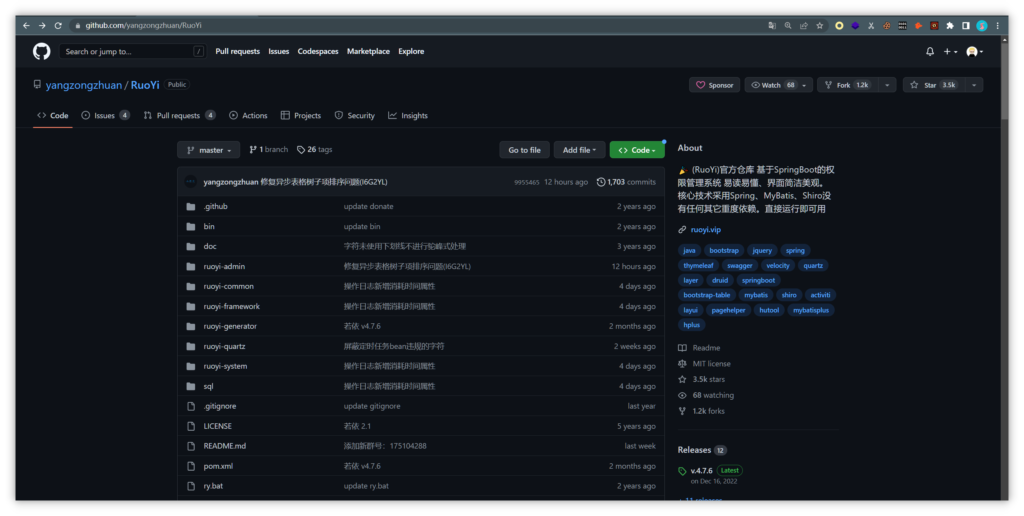This screenshot has width=1024, height=516.
Task: Click the zoom magnifier icon in address bar
Action: coord(788,25)
